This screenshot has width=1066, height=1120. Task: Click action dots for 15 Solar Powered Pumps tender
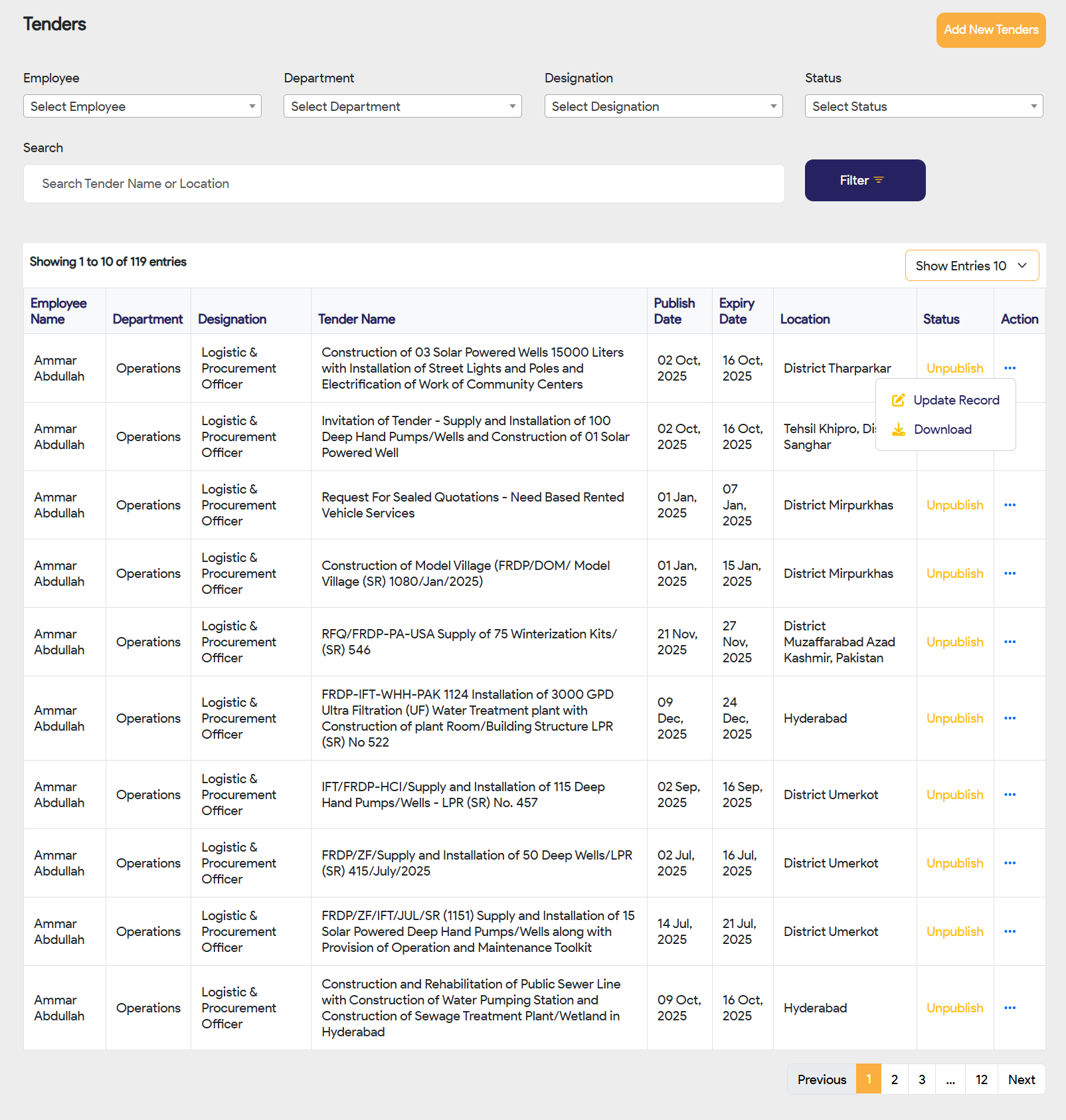tap(1010, 931)
